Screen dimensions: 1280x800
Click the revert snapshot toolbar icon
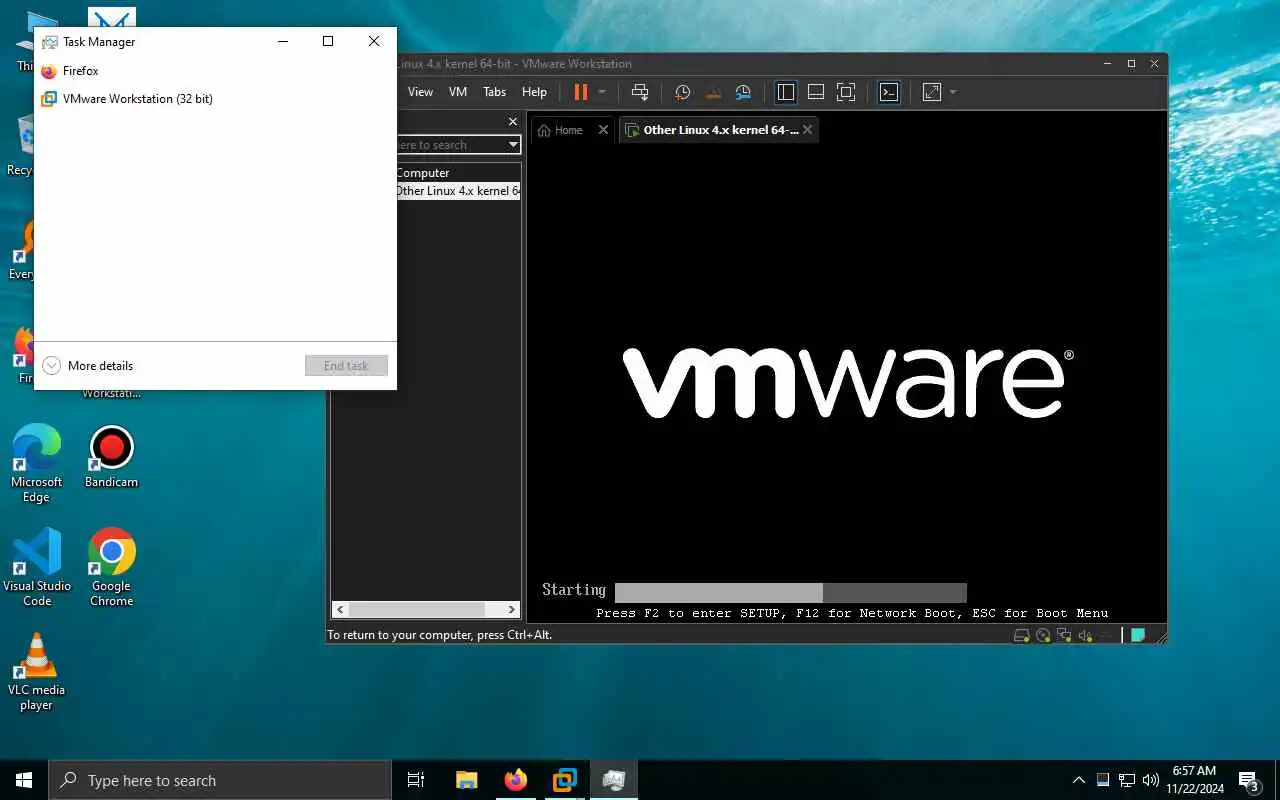coord(713,92)
